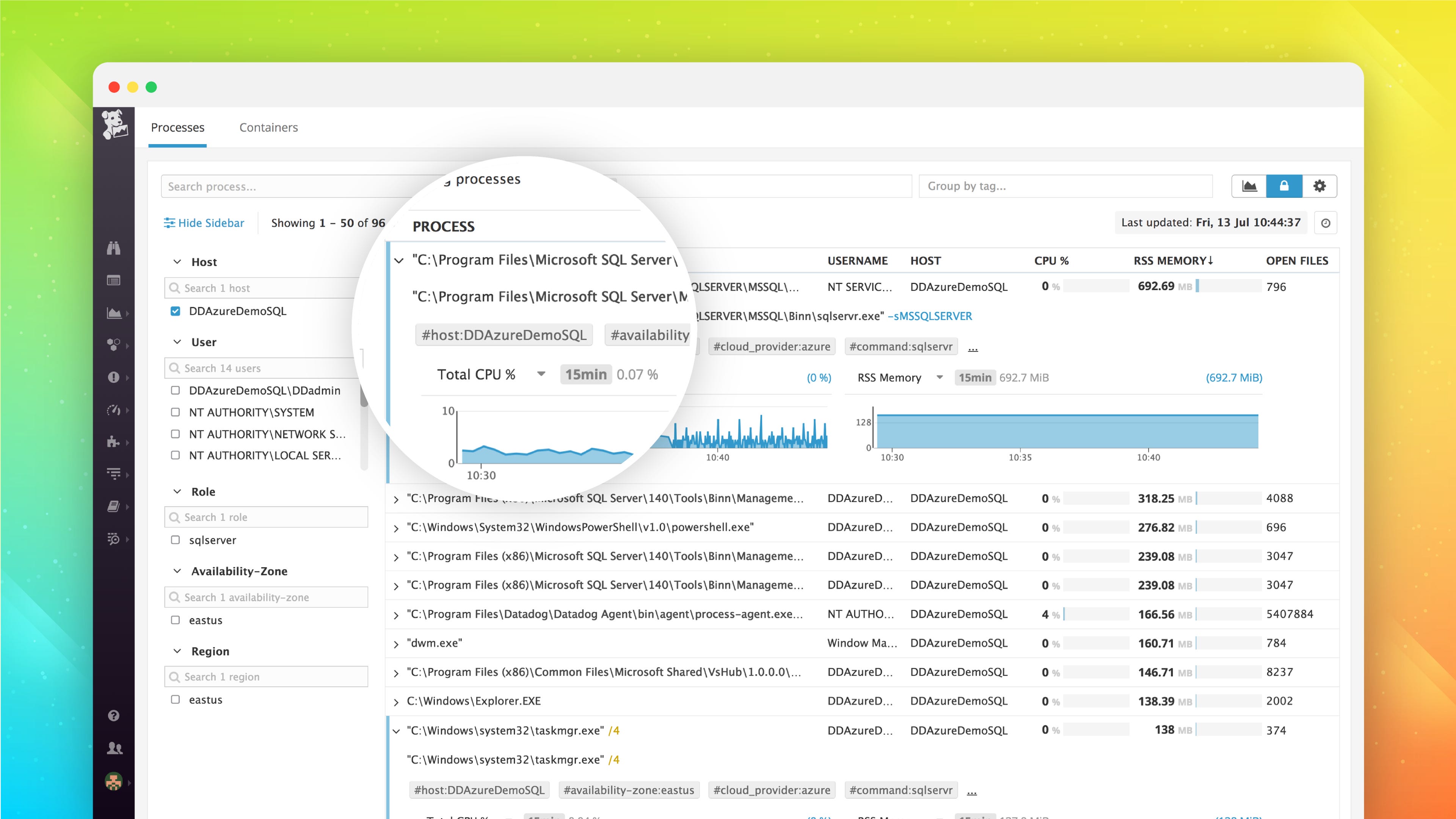Click the #command:sqlservr tag in the first process
The width and height of the screenshot is (1456, 819).
901,347
